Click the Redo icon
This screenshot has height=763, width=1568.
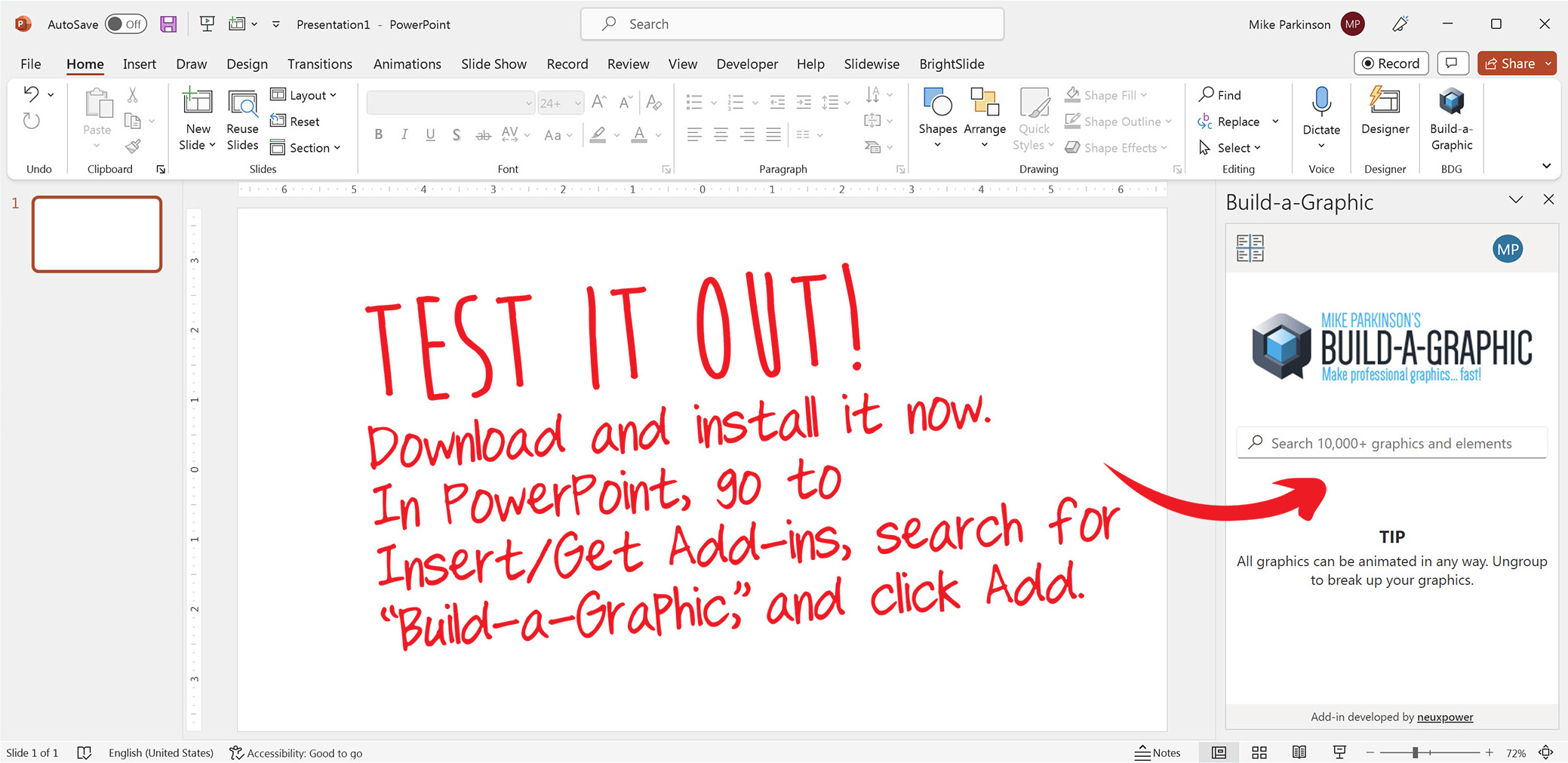pos(31,121)
